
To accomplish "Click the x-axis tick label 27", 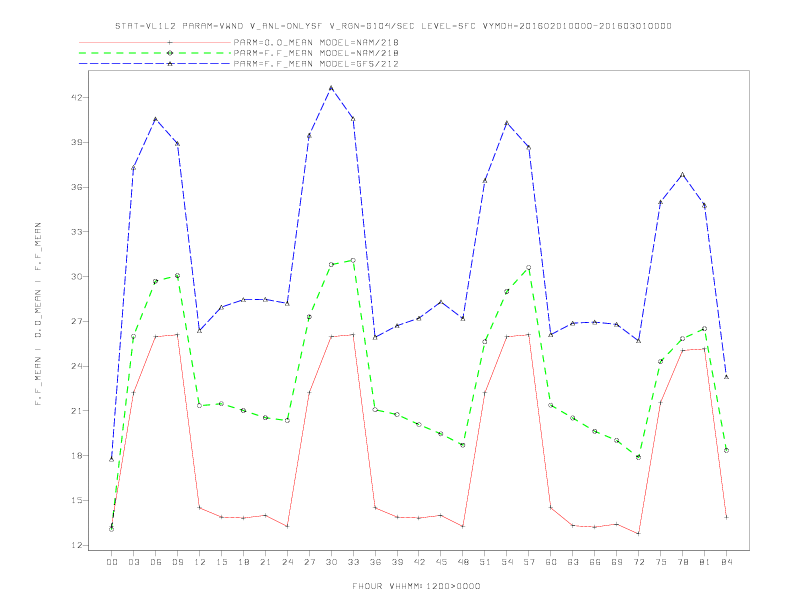I will (309, 562).
